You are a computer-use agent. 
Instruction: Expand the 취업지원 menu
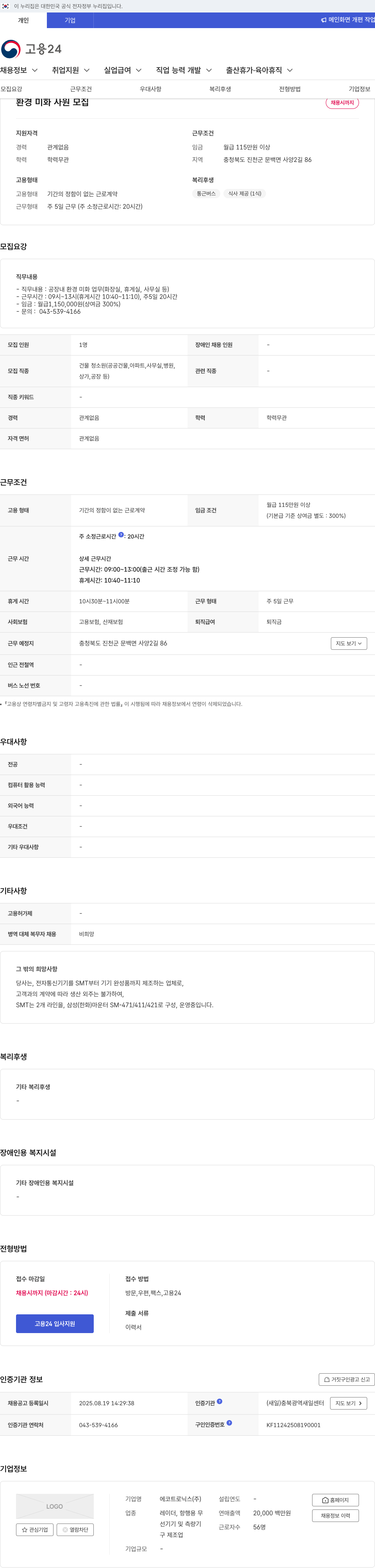[x=71, y=71]
